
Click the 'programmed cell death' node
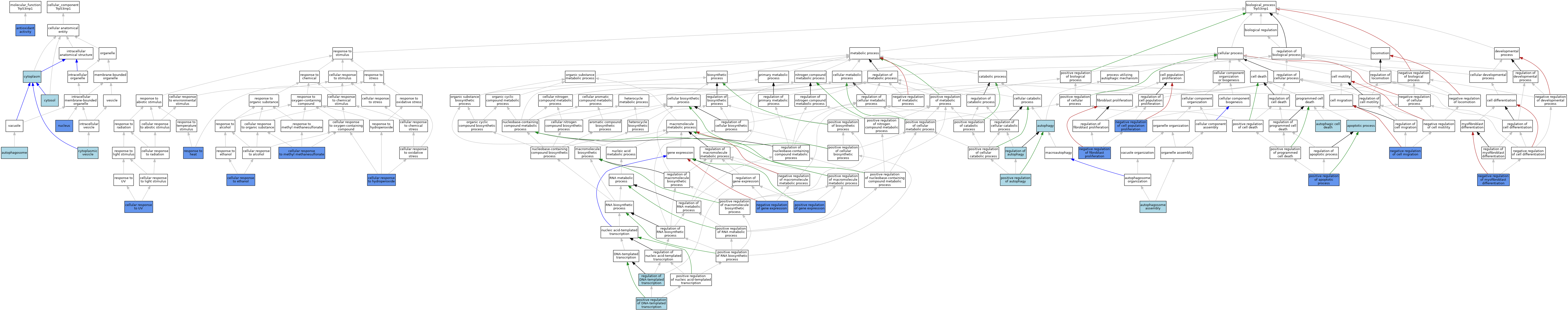1309,100
